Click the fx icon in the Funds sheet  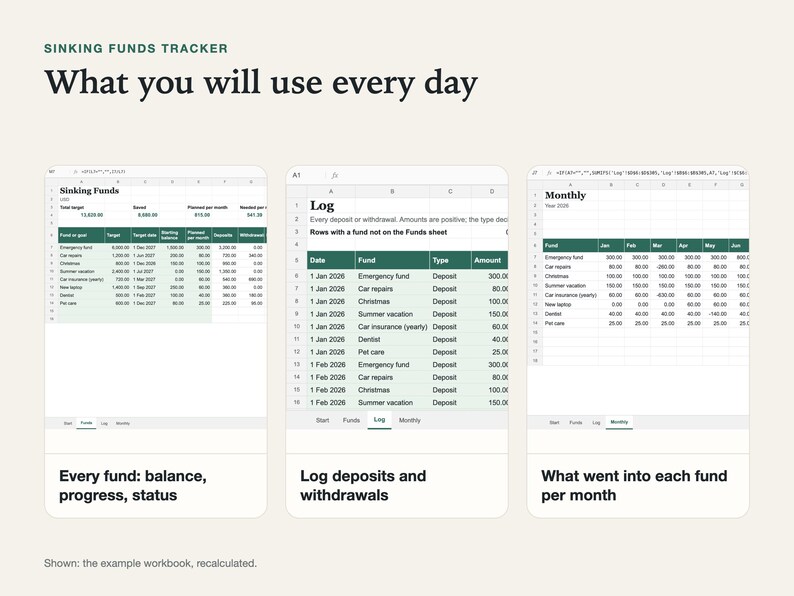click(x=75, y=172)
